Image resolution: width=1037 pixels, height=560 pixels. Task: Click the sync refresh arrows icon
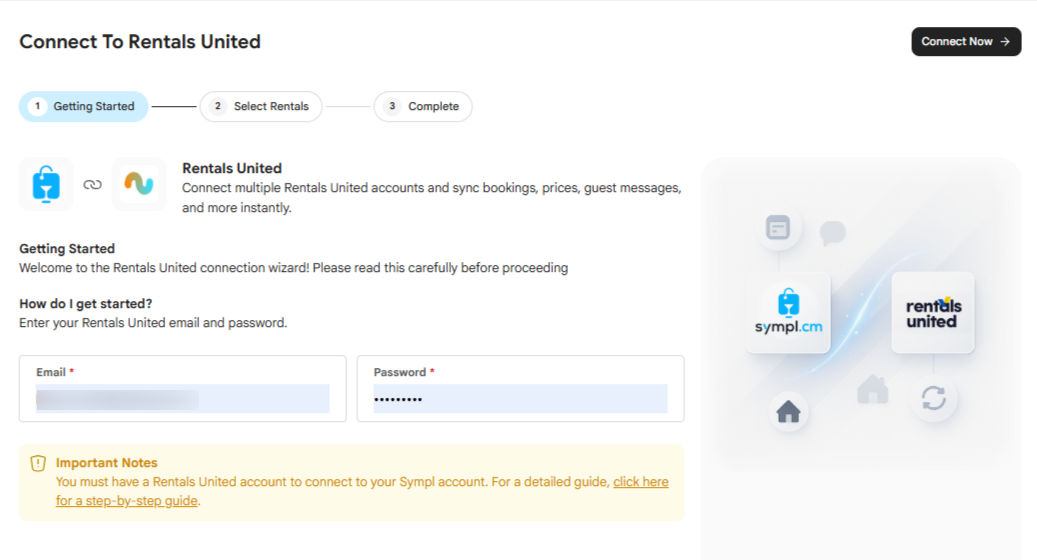933,398
